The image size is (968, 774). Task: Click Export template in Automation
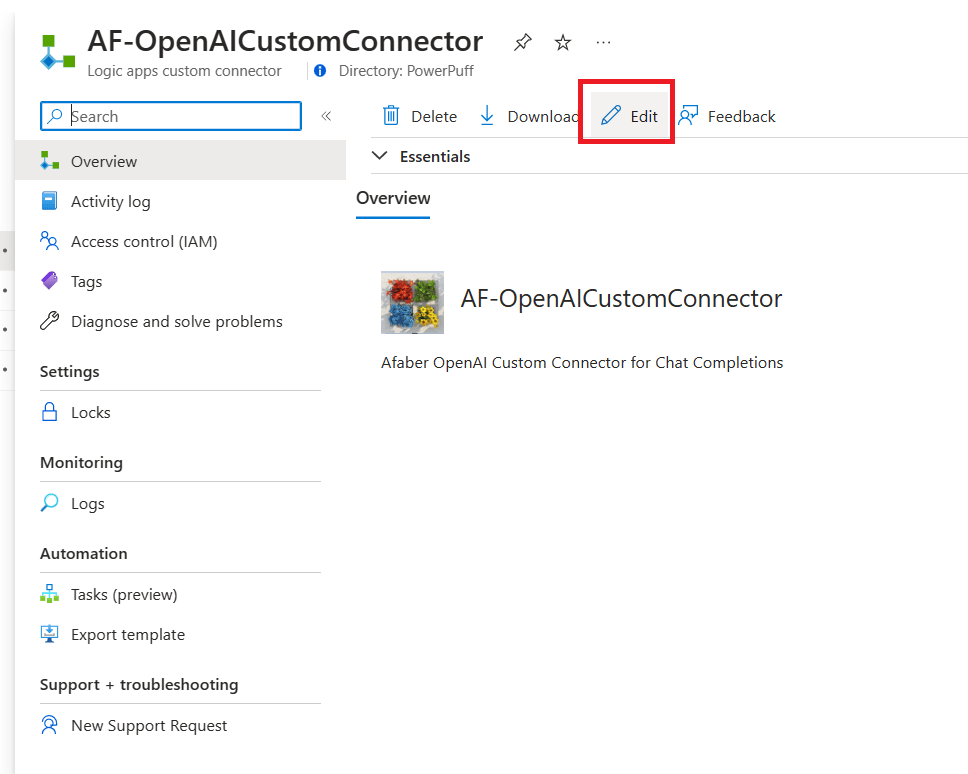point(127,634)
